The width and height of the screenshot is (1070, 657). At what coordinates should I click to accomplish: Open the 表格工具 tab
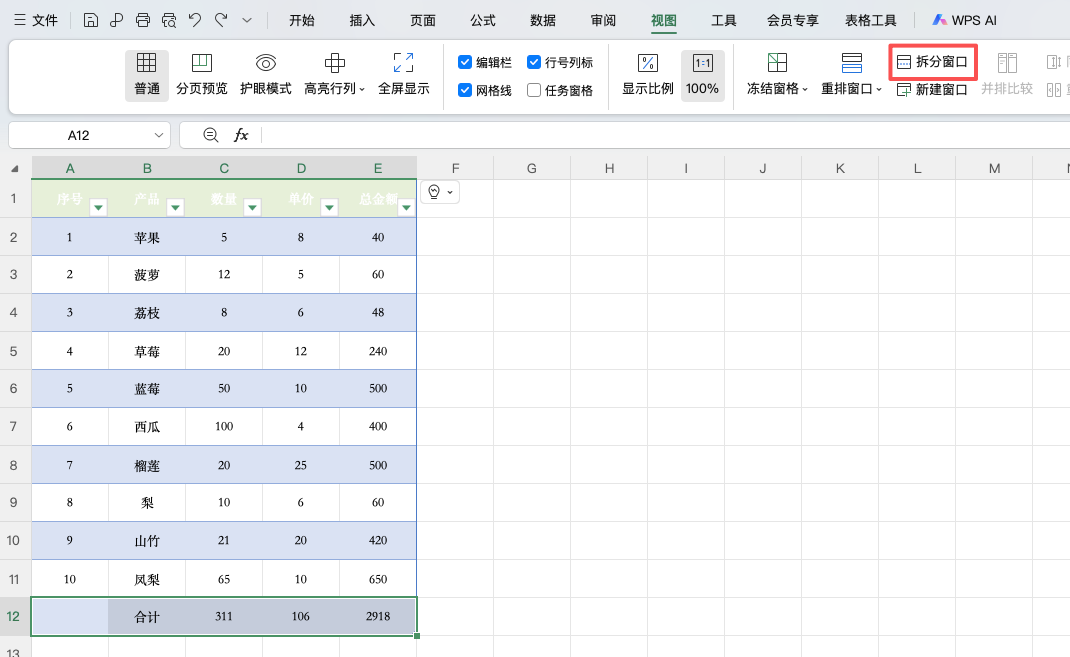point(871,20)
